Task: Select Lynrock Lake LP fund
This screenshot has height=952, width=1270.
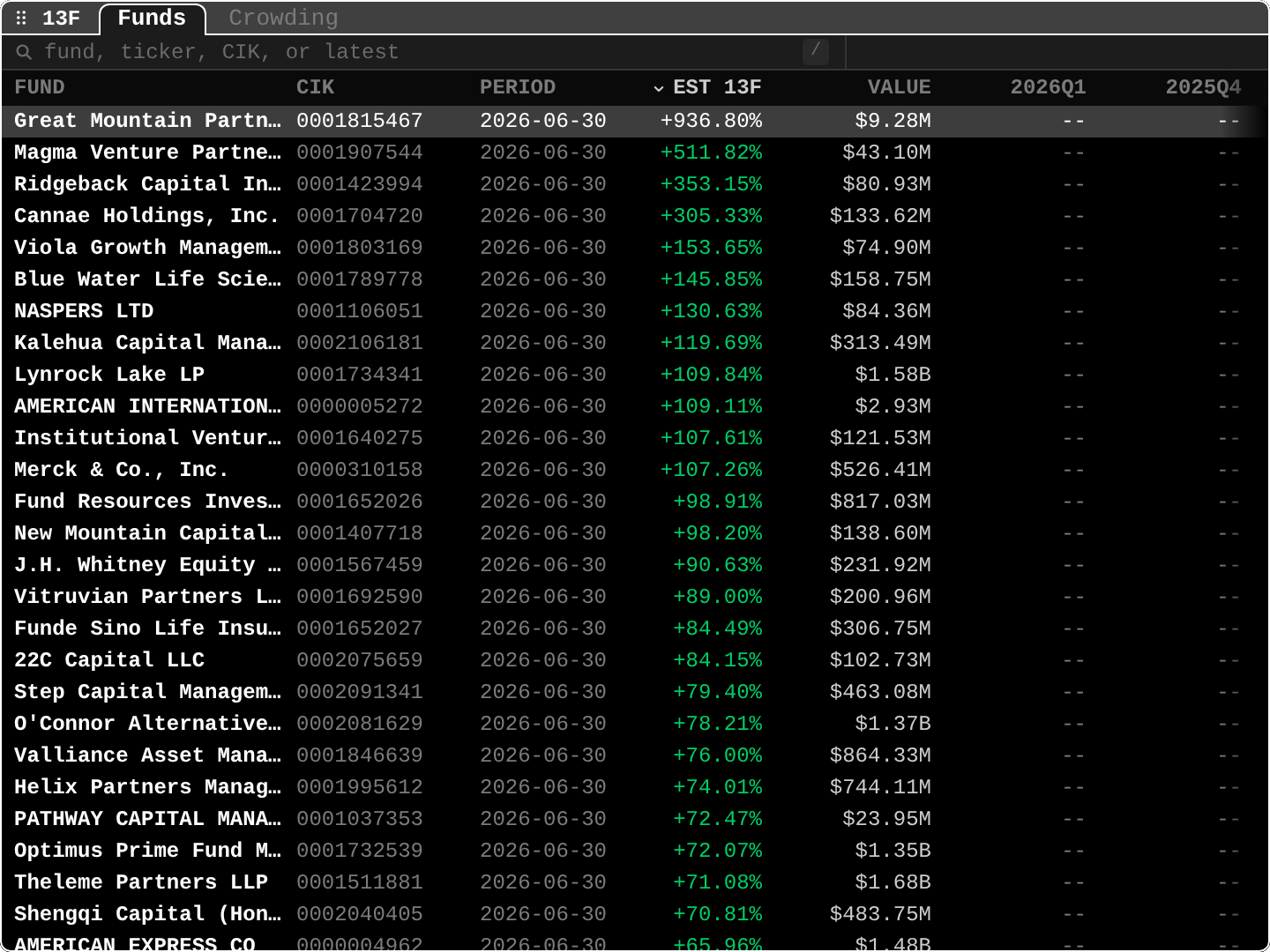Action: [635, 375]
